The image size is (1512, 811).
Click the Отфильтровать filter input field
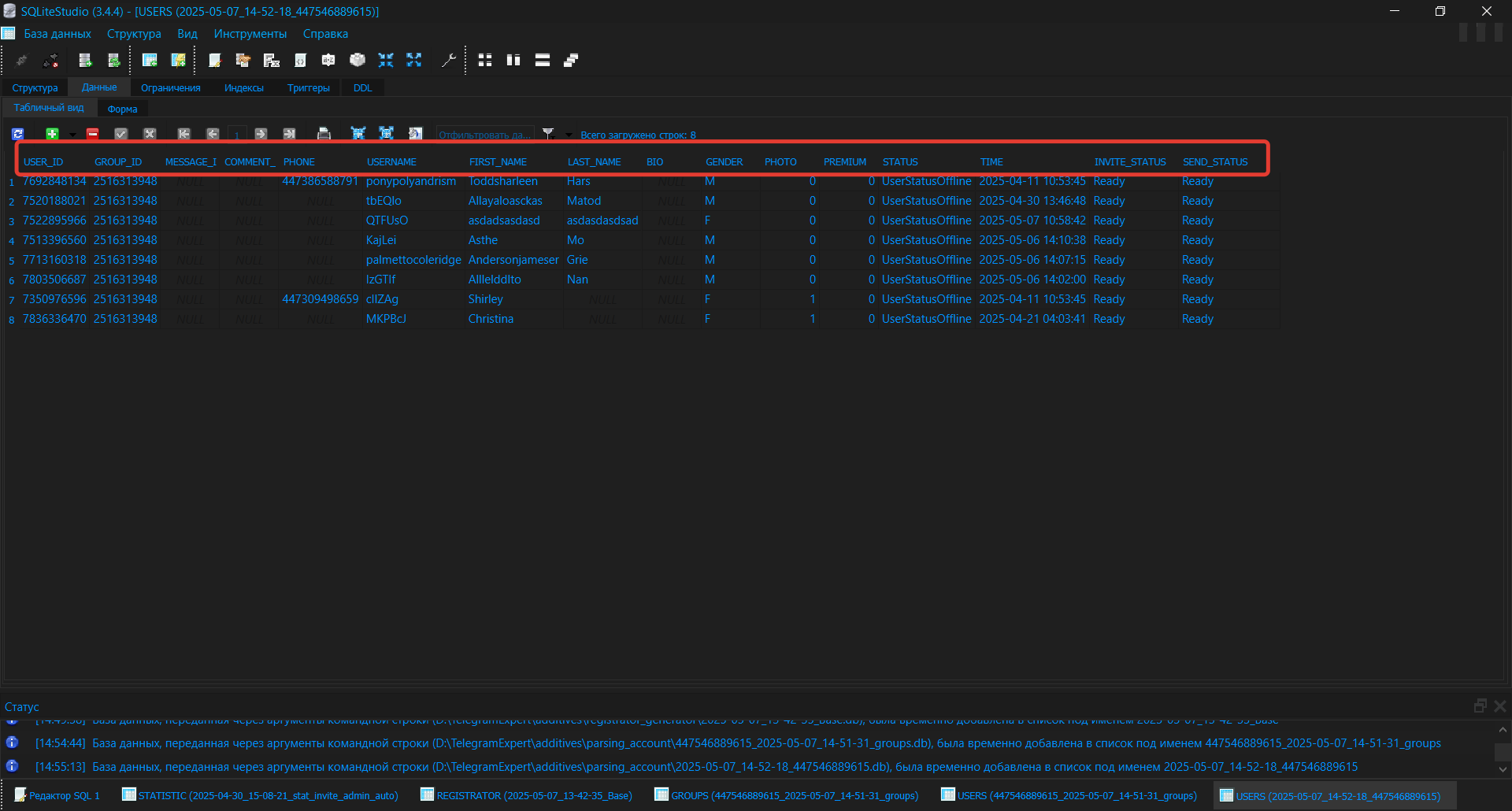pyautogui.click(x=484, y=134)
